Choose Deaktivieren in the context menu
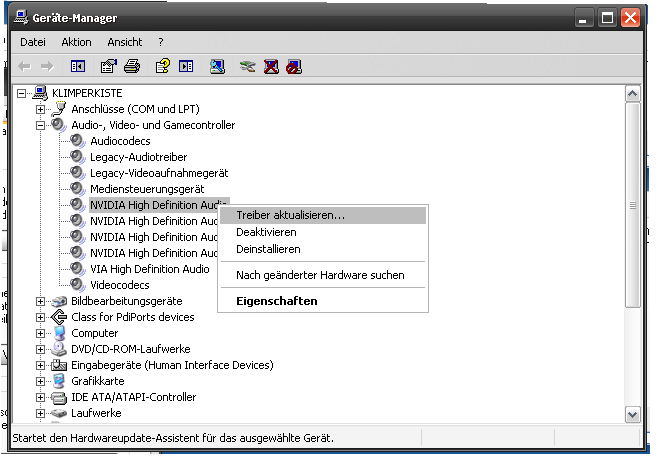This screenshot has height=464, width=660. [x=323, y=232]
